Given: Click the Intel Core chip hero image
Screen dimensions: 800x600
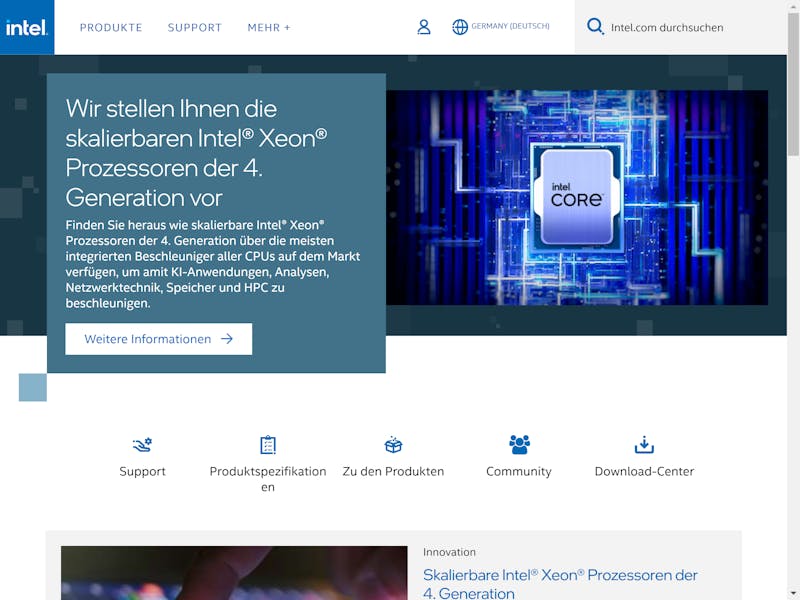Looking at the screenshot, I should 577,197.
